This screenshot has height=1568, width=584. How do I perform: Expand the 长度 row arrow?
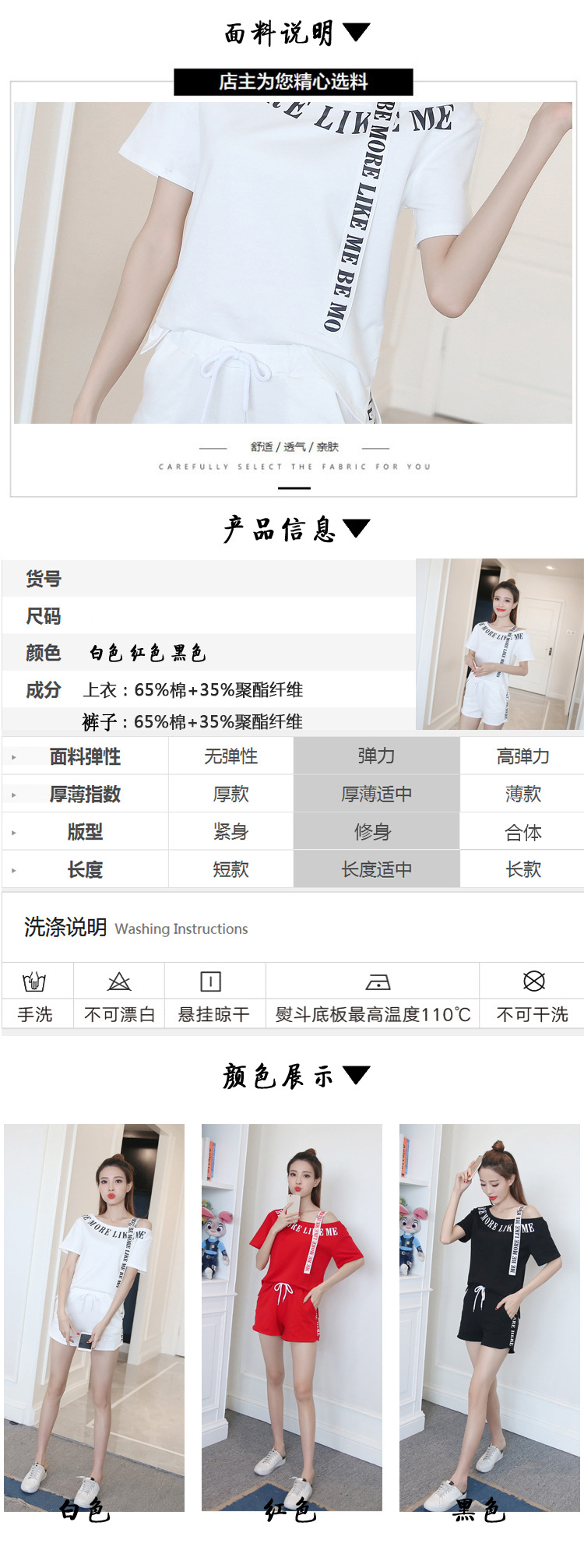(x=14, y=870)
